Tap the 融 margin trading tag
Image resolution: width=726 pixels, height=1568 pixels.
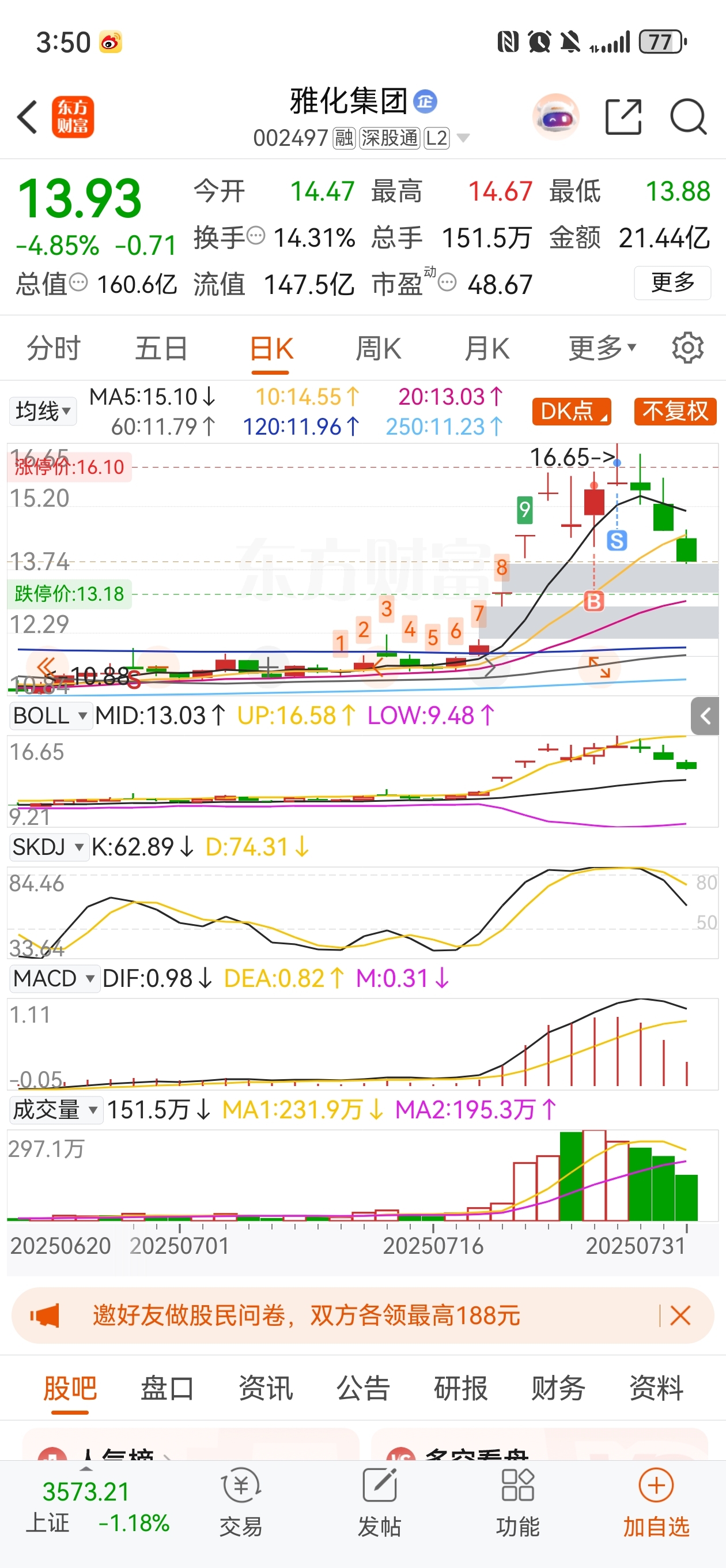click(344, 138)
